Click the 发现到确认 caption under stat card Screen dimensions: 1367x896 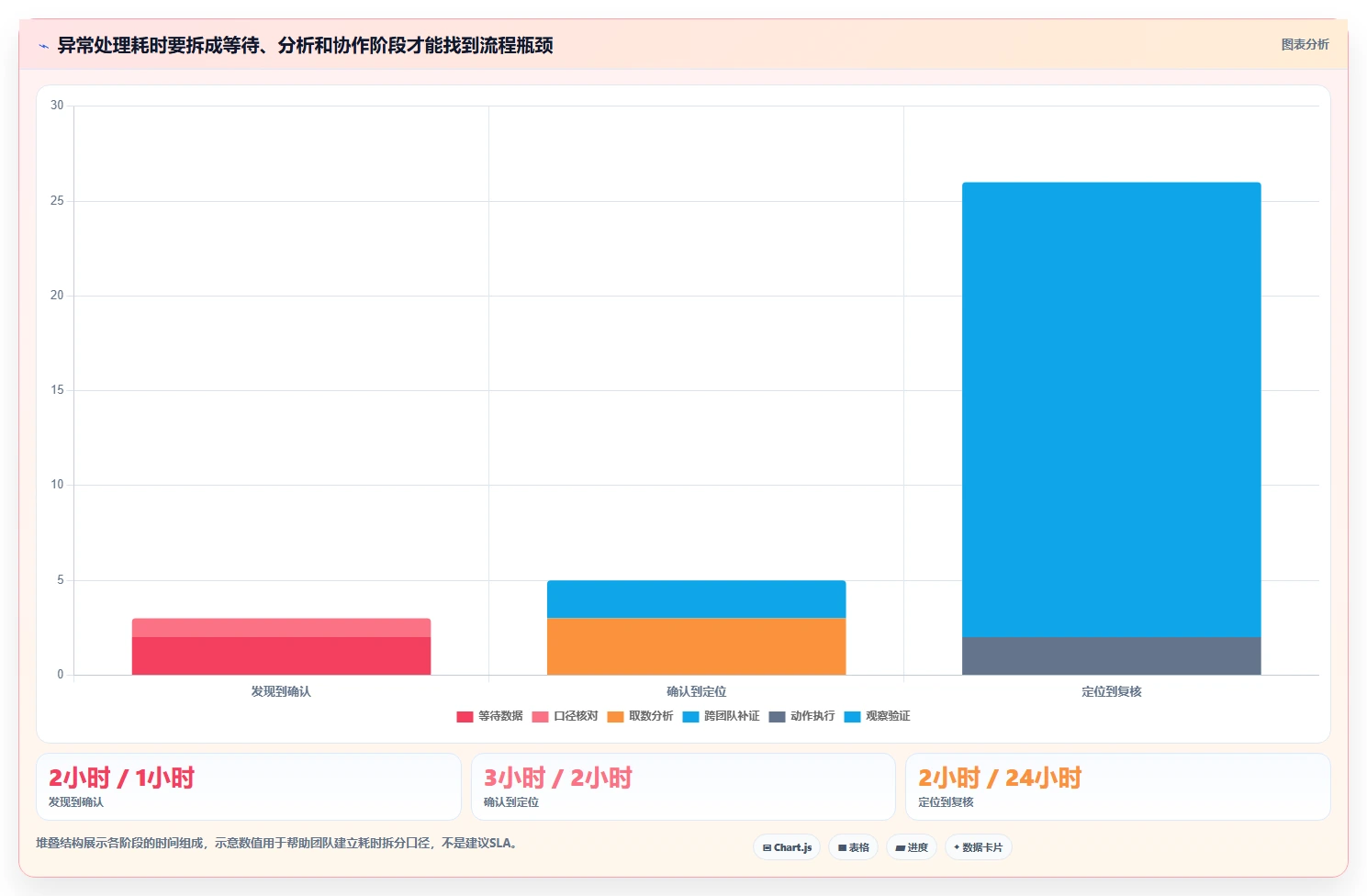(x=76, y=802)
